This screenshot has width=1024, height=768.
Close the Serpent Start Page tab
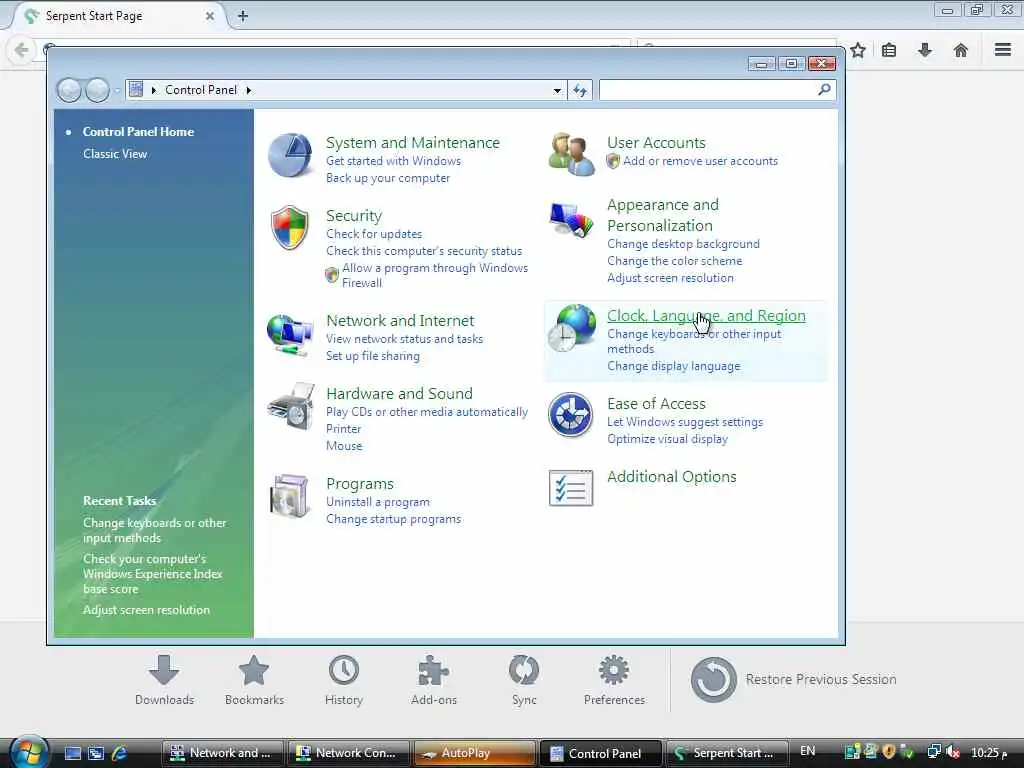[x=210, y=16]
